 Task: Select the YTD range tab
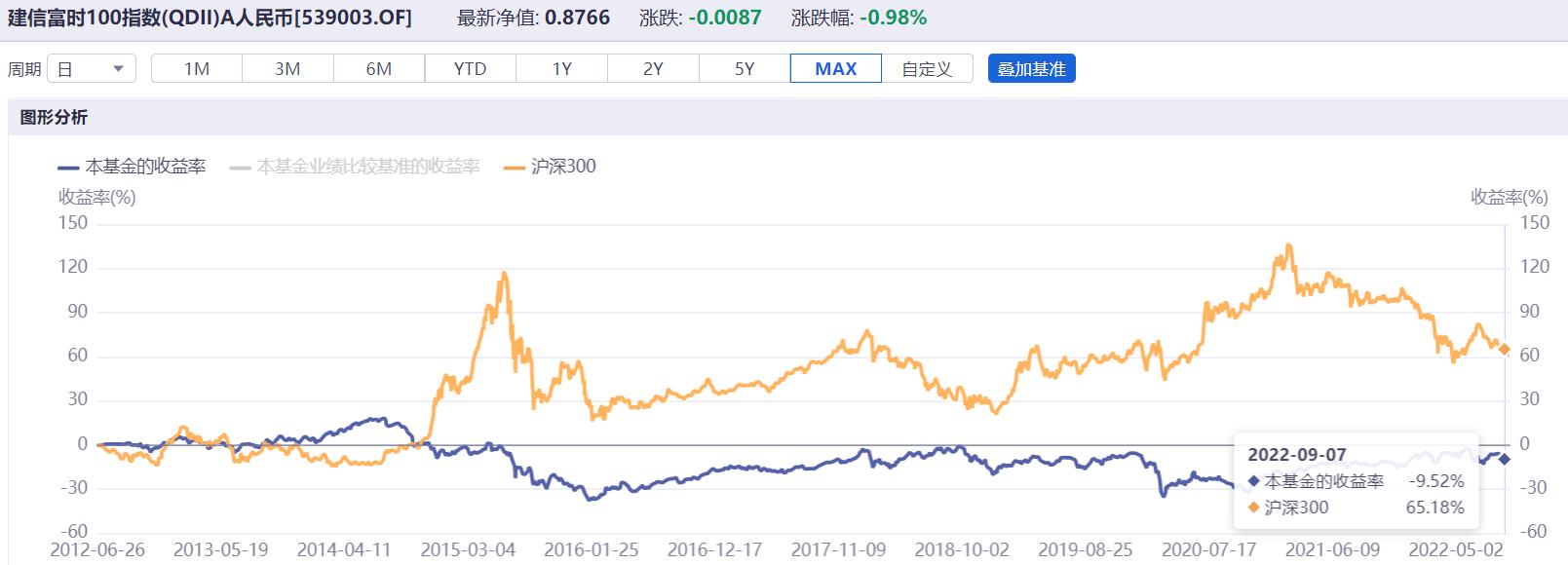pyautogui.click(x=470, y=69)
